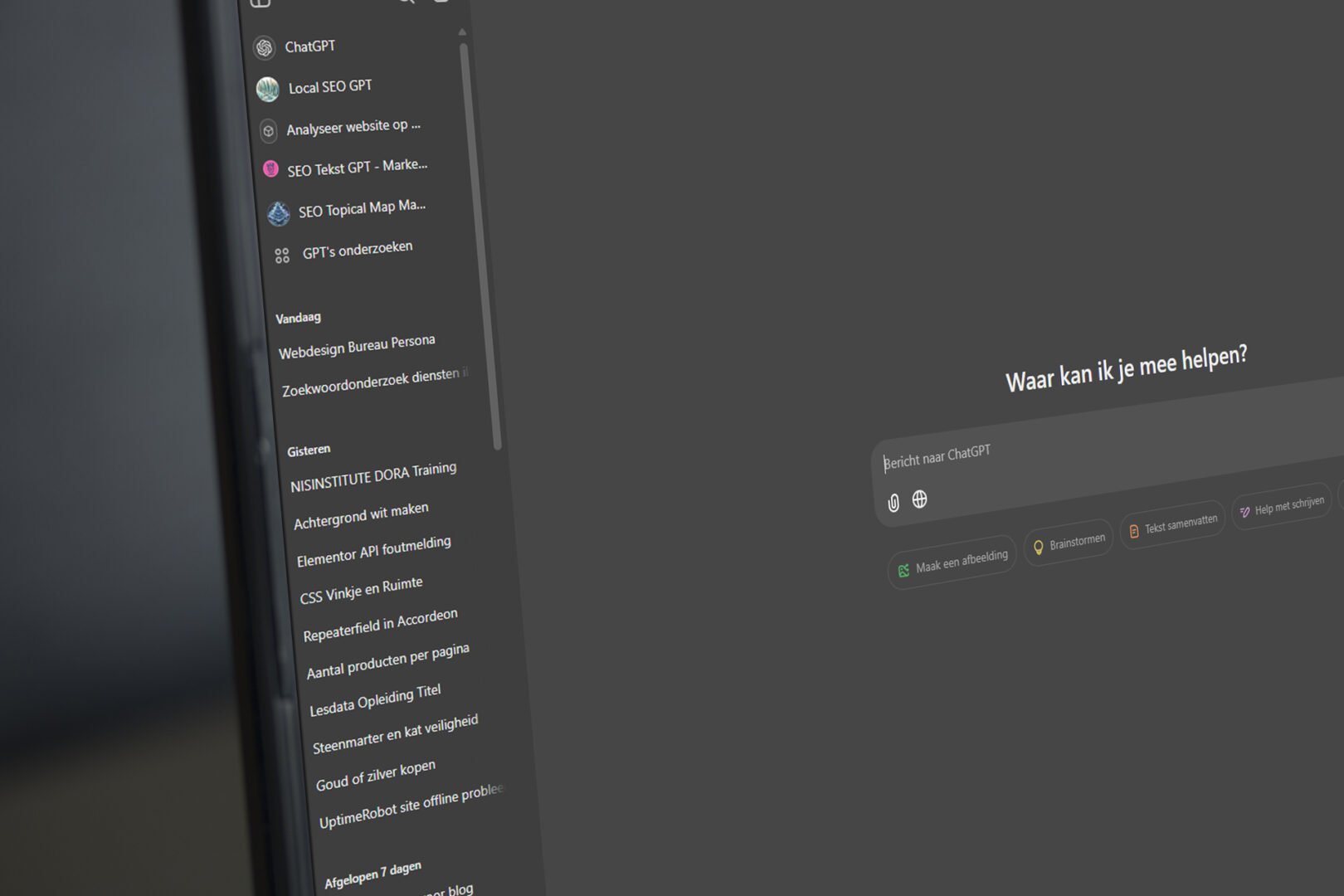Select the Achtergrond wit maken conversation
The height and width of the screenshot is (896, 1344).
pos(361,516)
